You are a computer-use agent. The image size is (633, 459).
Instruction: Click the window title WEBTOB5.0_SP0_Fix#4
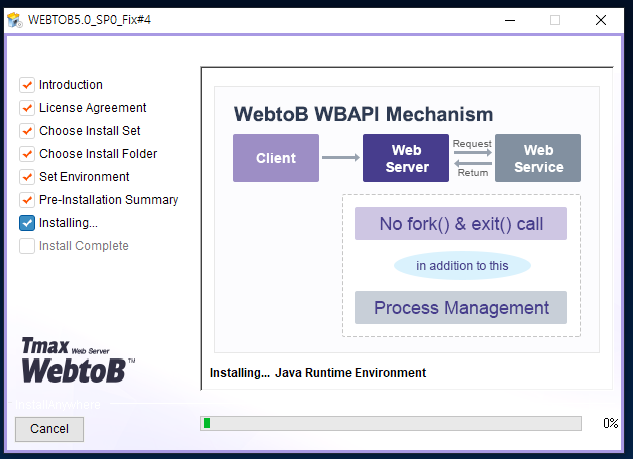(x=89, y=20)
